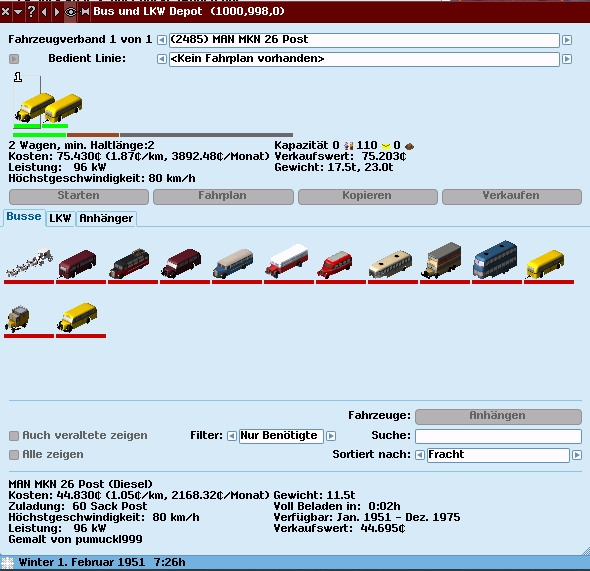This screenshot has height=571, width=590.
Task: Enable Auch veraltete zeigen checkbox
Action: click(x=14, y=436)
